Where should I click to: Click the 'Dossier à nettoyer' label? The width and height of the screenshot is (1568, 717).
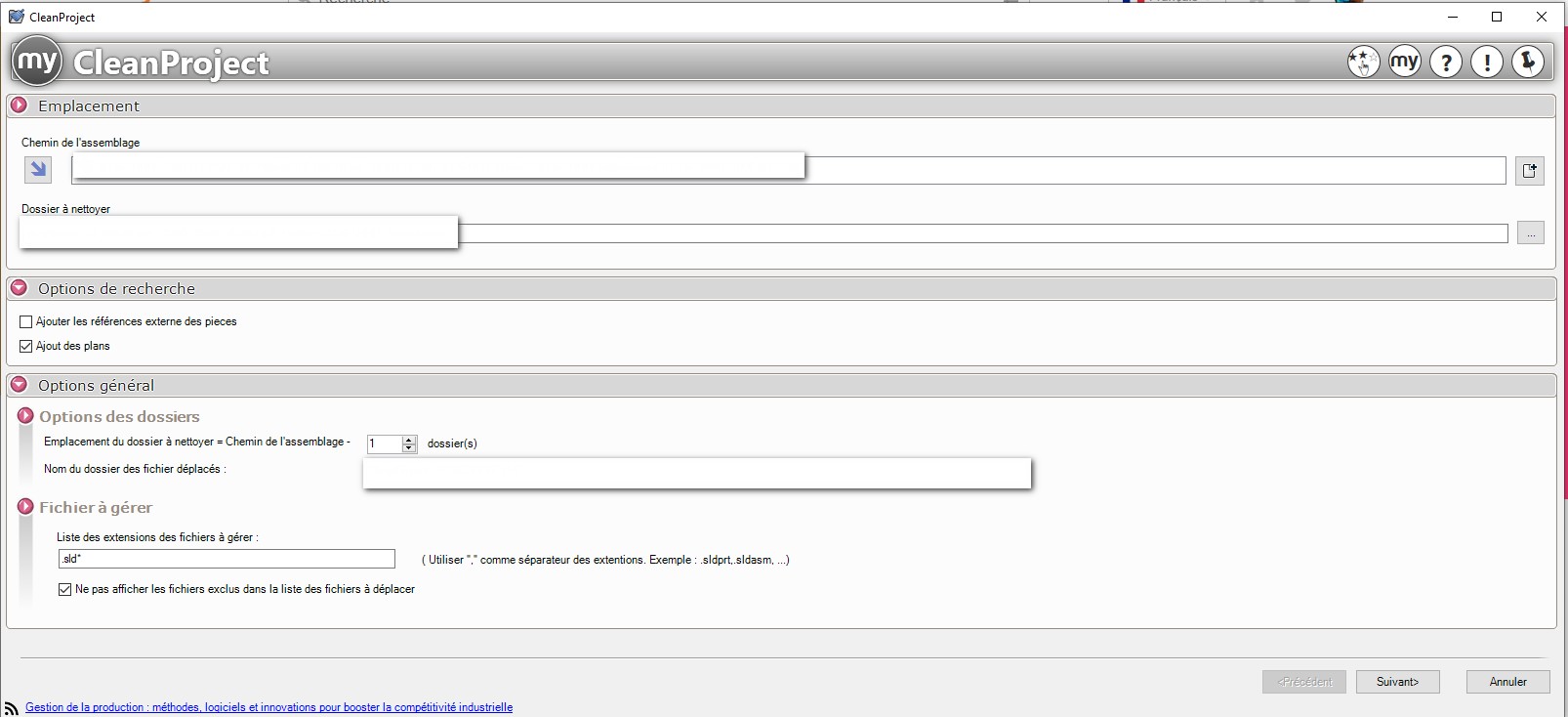pyautogui.click(x=66, y=209)
